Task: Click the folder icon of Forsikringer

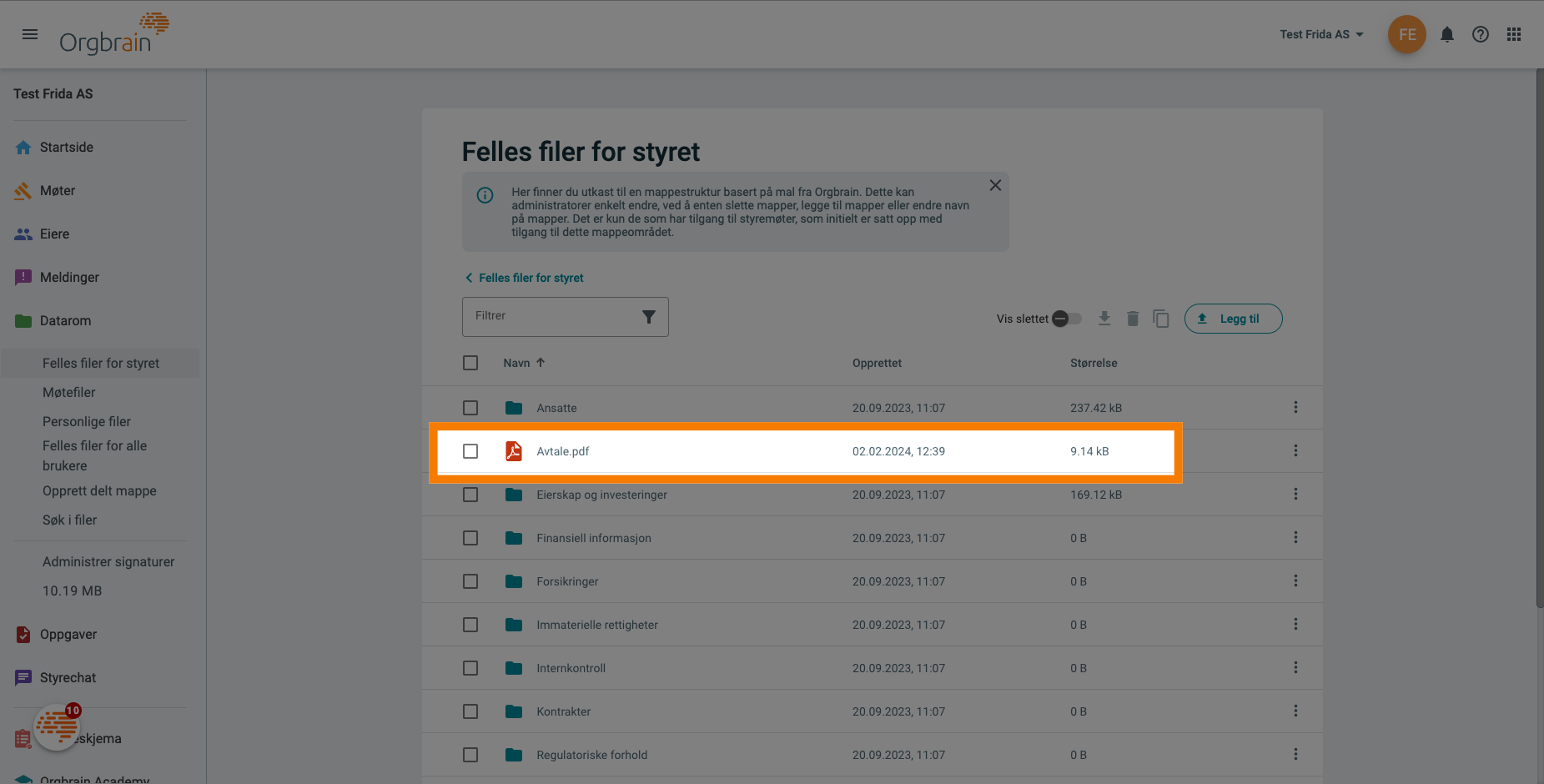Action: 514,581
